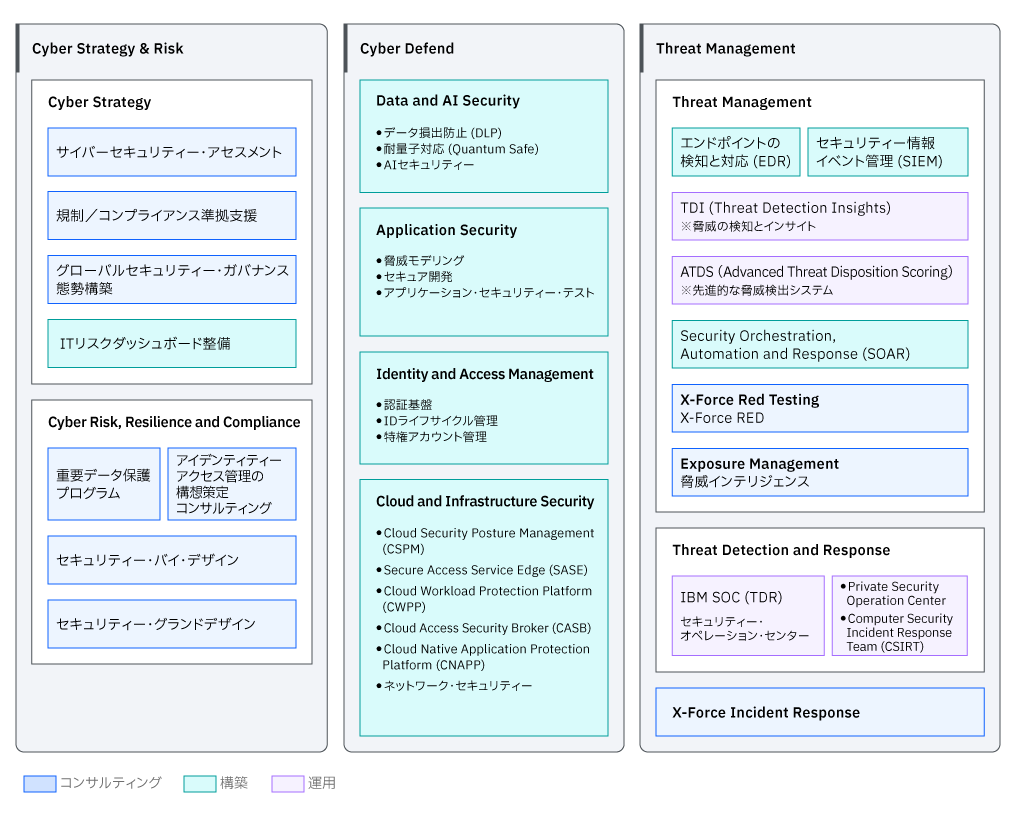This screenshot has height=816, width=1016.
Task: Click アイデンティティーアクセス管理の構想策定コンサルティング box
Action: pyautogui.click(x=232, y=484)
